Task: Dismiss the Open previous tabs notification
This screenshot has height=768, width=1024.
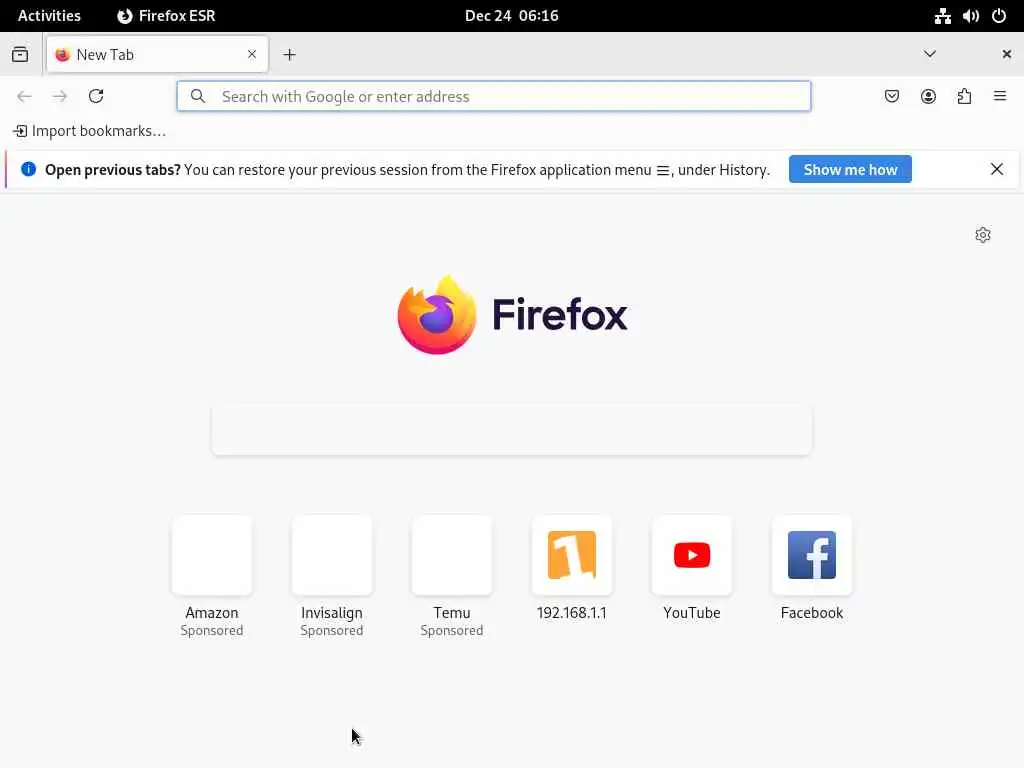Action: point(997,170)
